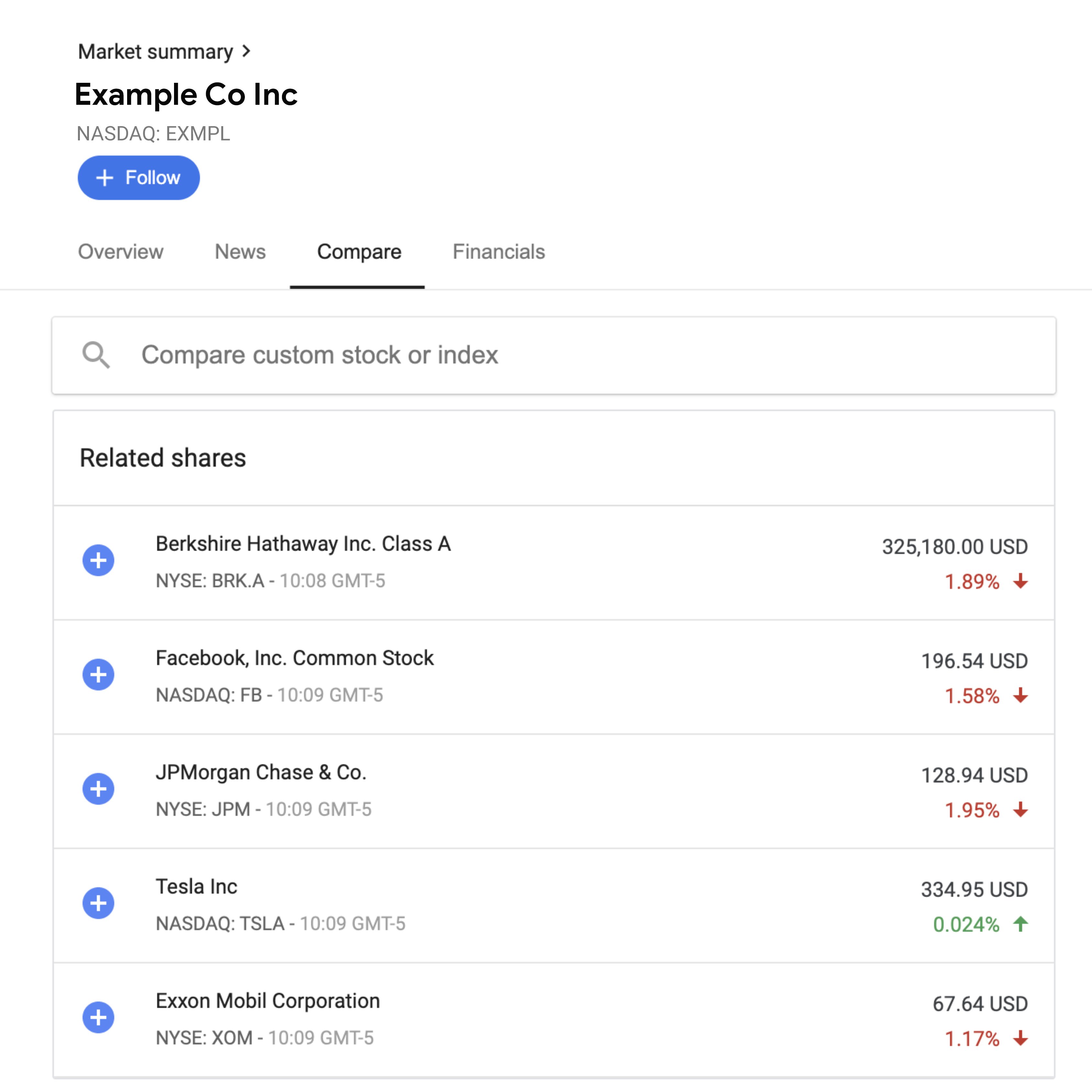This screenshot has height=1092, width=1092.
Task: Click the red down arrow for Exxon Mobil
Action: pos(1020,1038)
